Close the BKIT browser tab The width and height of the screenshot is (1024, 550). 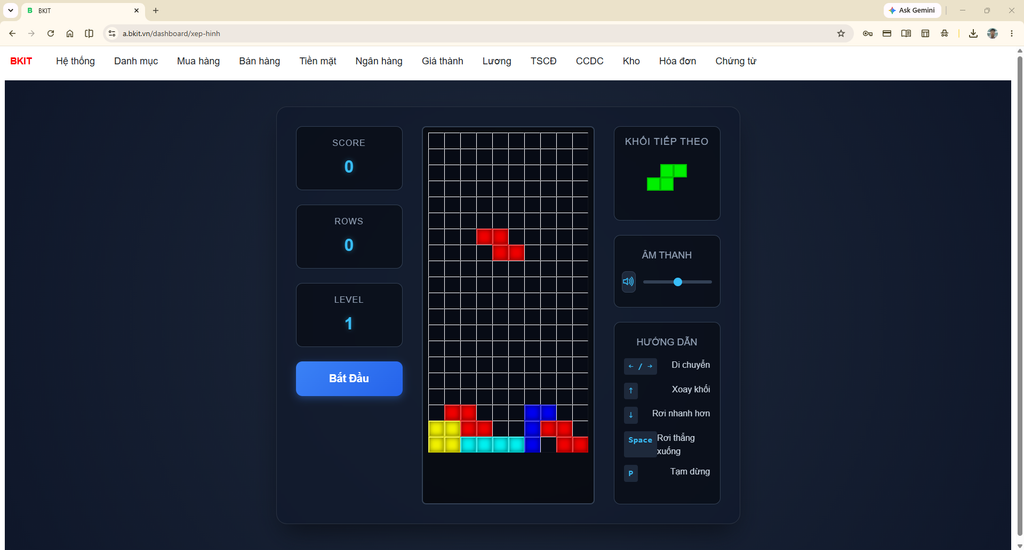pos(136,10)
